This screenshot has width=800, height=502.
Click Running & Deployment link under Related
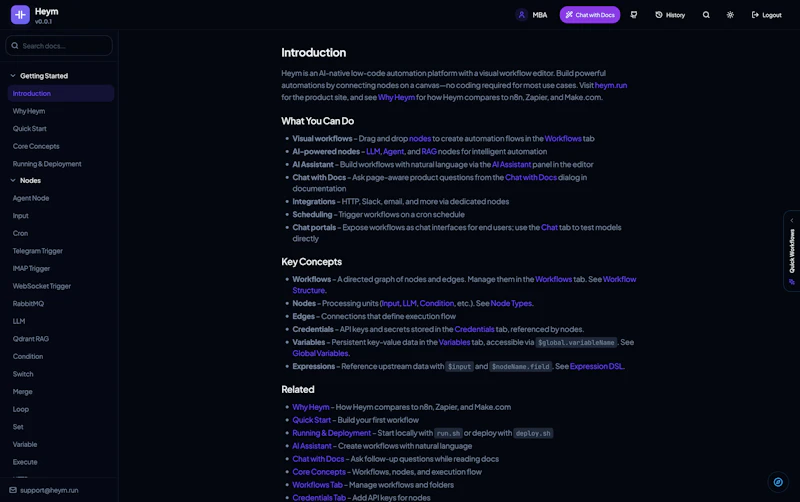click(331, 433)
